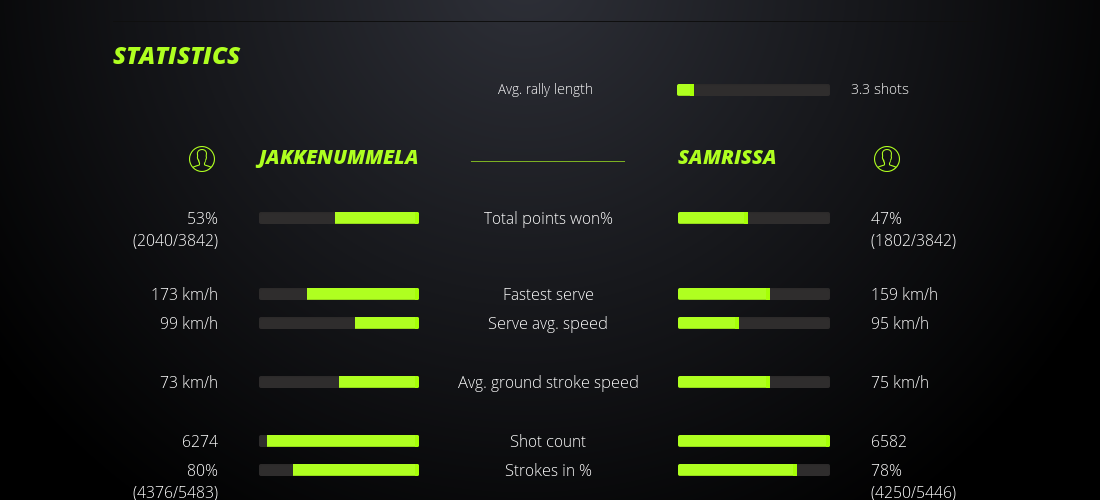Click Samrissa's player profile icon

[x=887, y=158]
